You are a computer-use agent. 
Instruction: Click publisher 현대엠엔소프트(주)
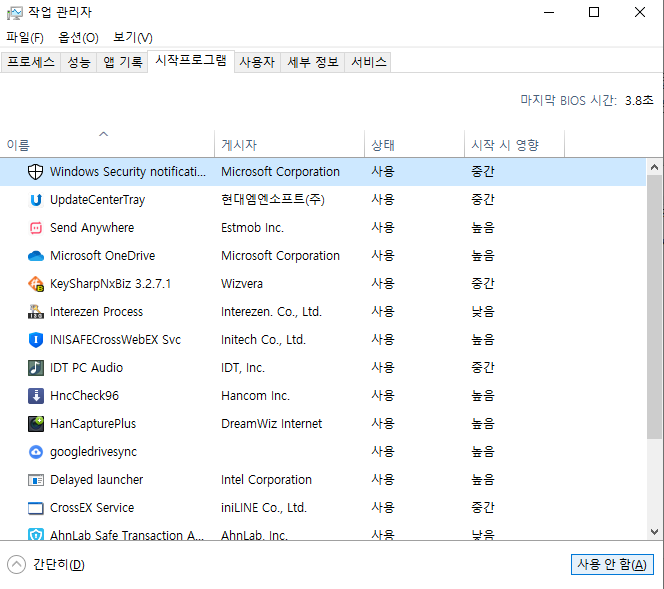[273, 199]
